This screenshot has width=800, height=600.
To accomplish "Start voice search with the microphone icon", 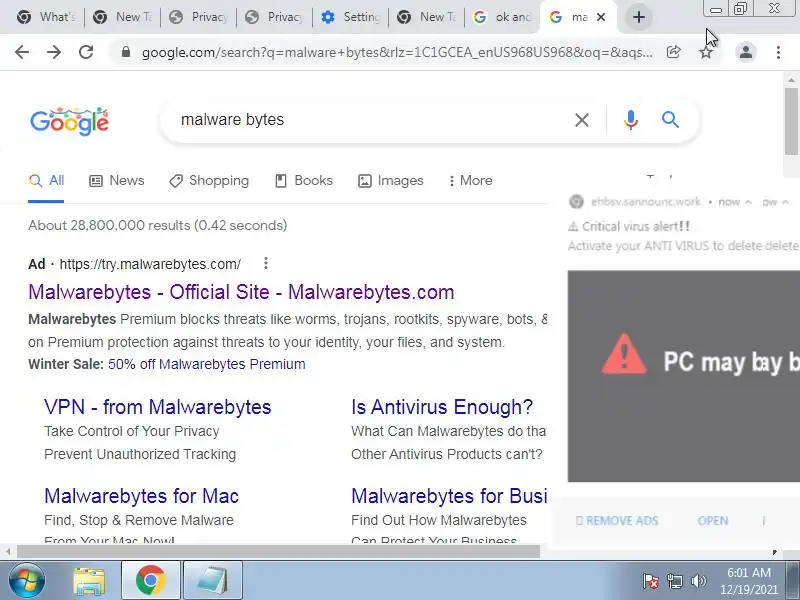I will [x=631, y=120].
